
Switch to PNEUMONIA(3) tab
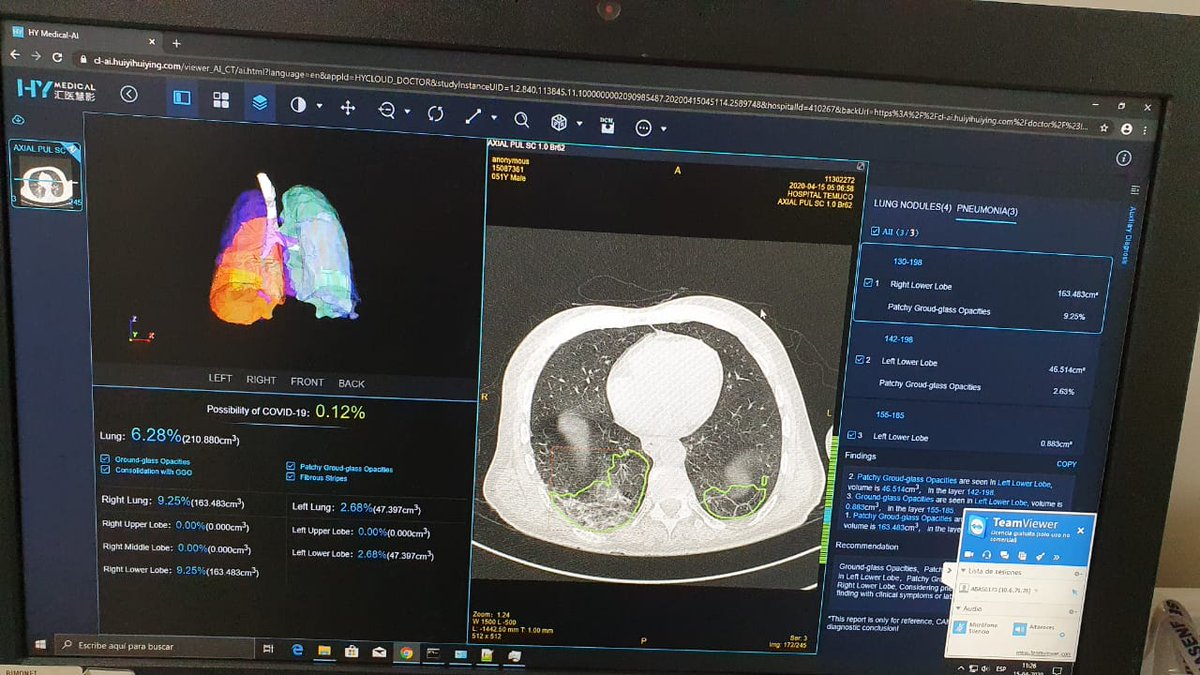tap(987, 209)
